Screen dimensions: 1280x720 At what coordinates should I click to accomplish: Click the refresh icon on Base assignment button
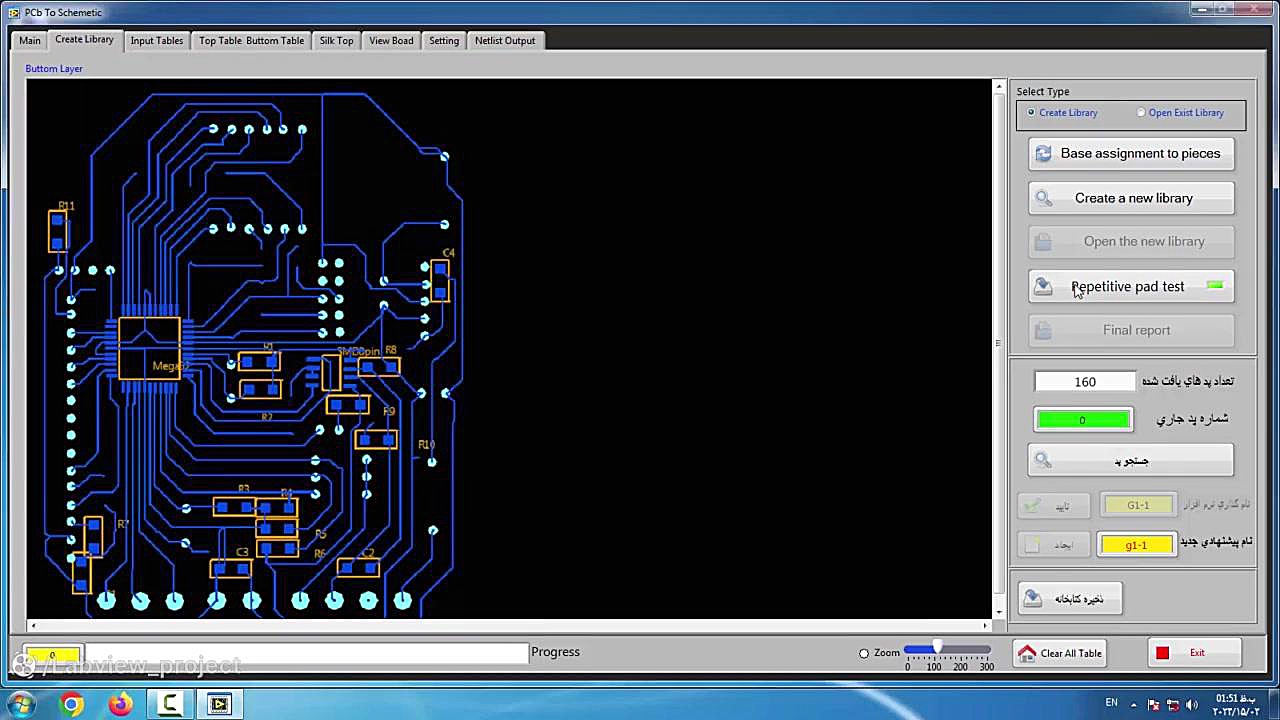click(1043, 154)
